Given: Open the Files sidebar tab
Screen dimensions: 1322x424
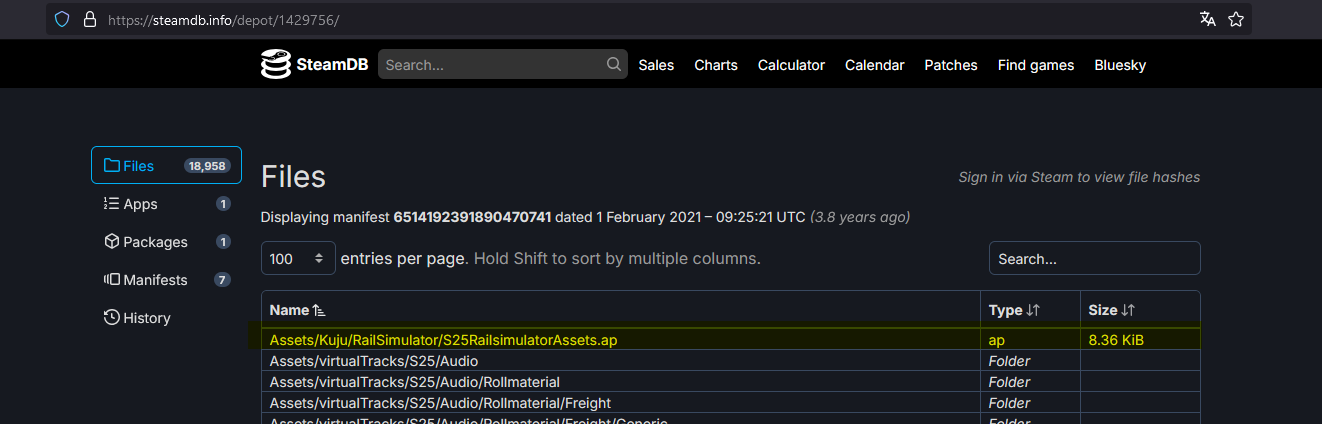Looking at the screenshot, I should (x=166, y=166).
